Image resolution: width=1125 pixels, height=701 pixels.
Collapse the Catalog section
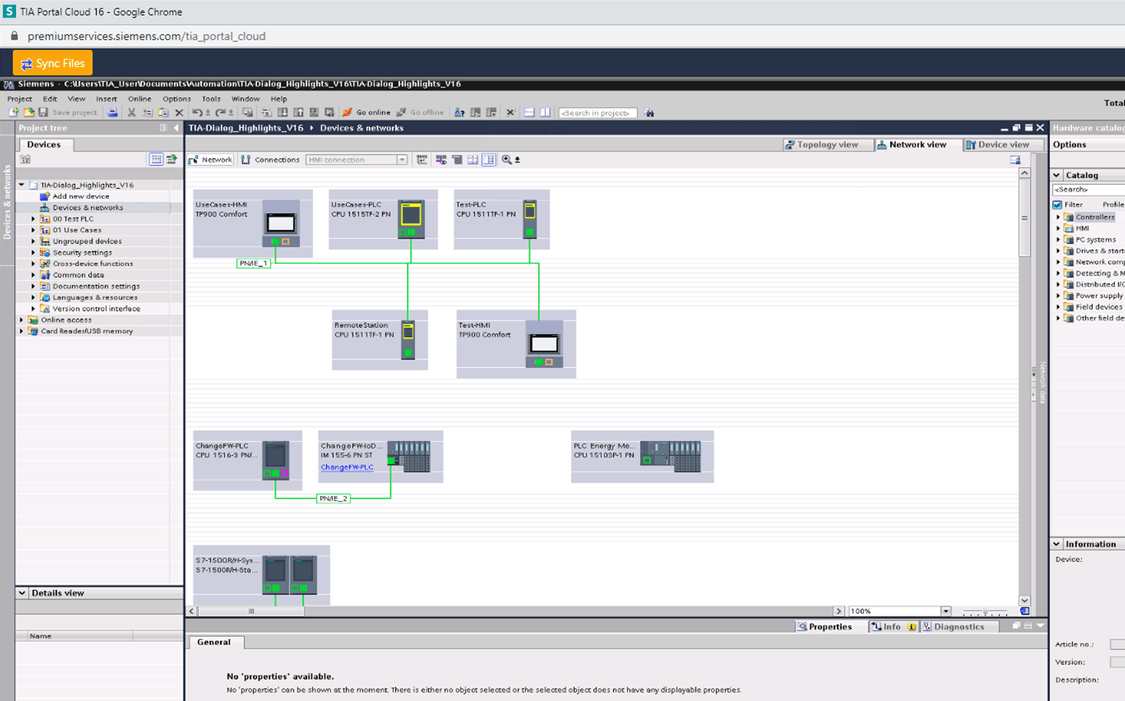click(1057, 175)
